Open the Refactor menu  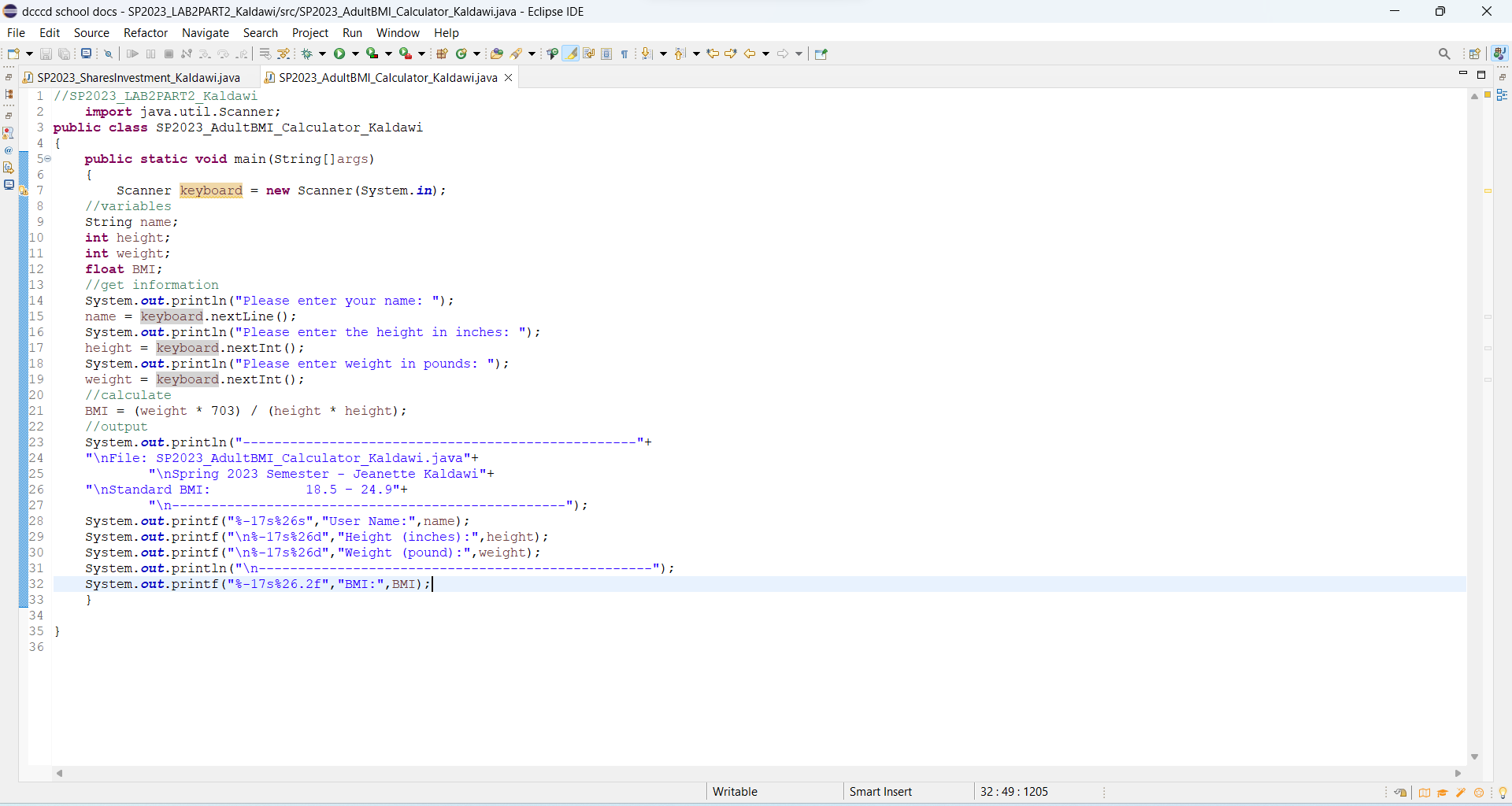pyautogui.click(x=146, y=33)
